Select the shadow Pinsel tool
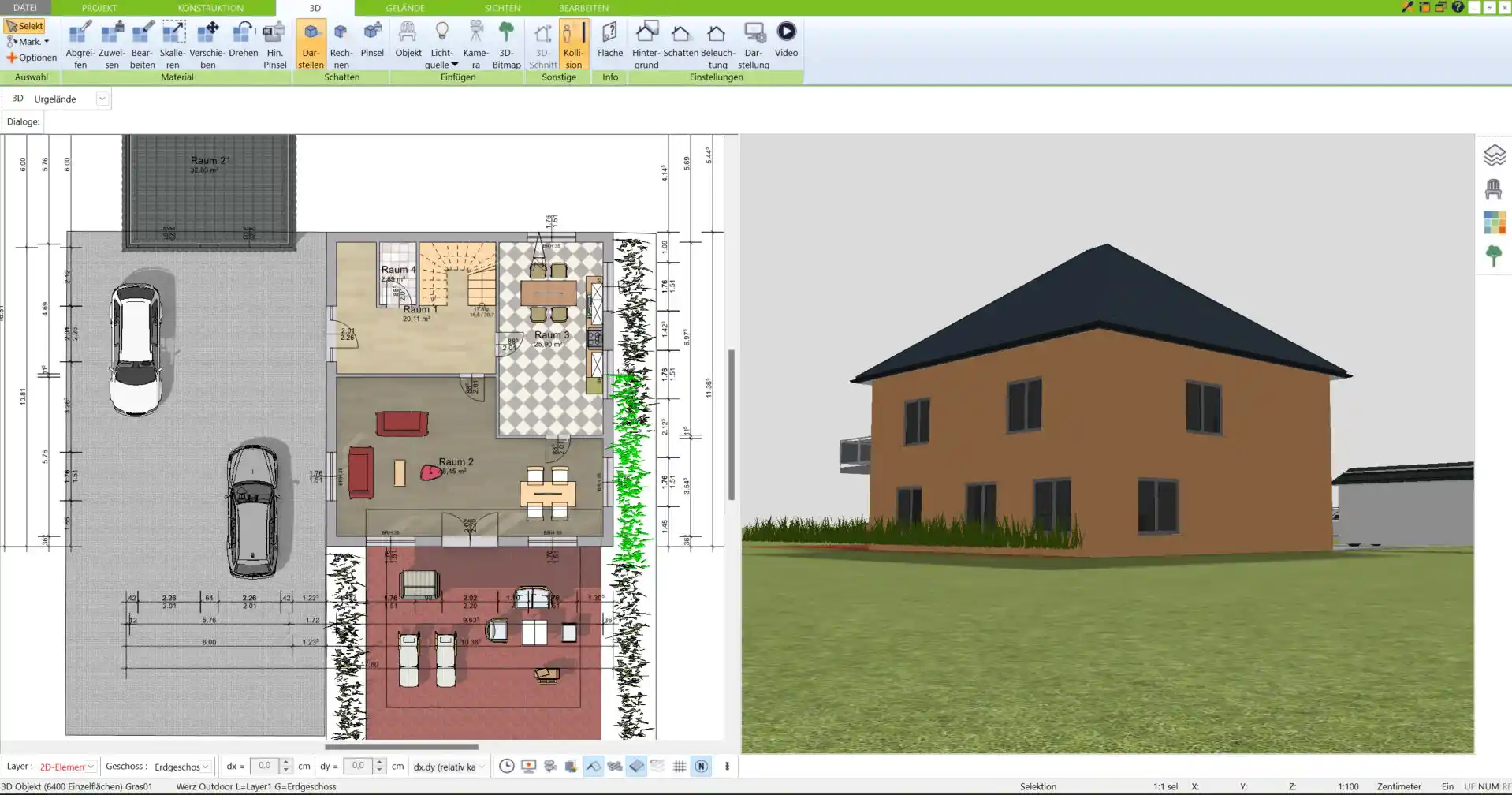Viewport: 1512px width, 795px height. [x=372, y=39]
